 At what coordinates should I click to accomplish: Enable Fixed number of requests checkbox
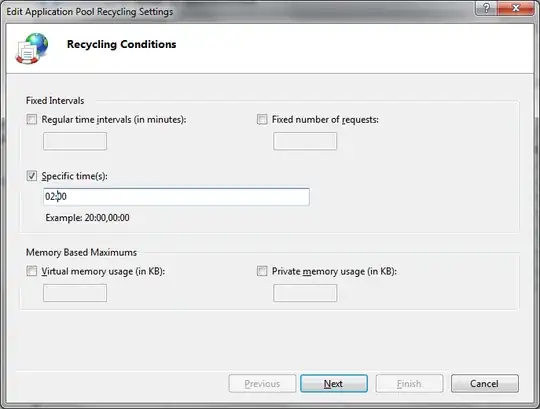coord(262,119)
